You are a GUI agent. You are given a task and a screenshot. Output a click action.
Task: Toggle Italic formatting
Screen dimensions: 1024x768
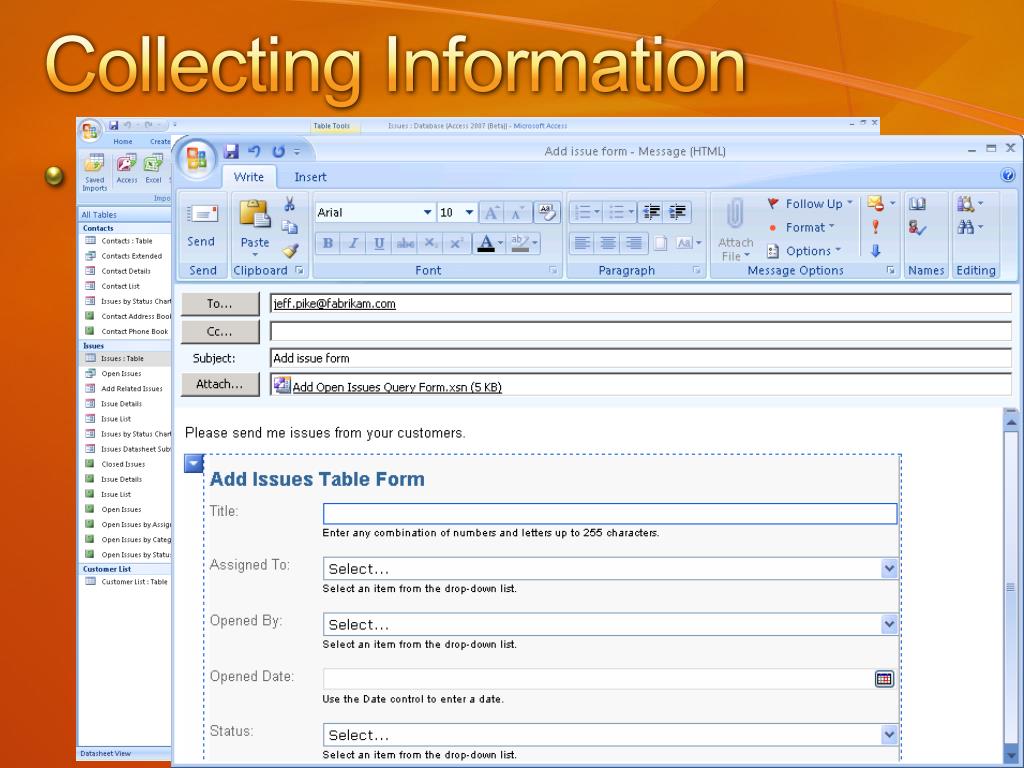point(353,243)
